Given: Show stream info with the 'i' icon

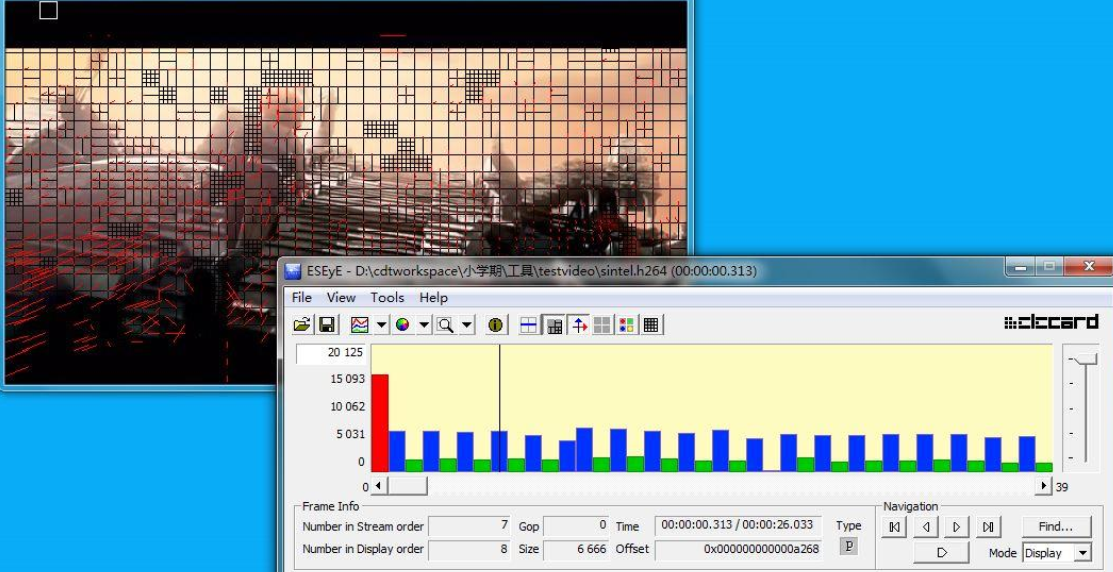Looking at the screenshot, I should (495, 325).
